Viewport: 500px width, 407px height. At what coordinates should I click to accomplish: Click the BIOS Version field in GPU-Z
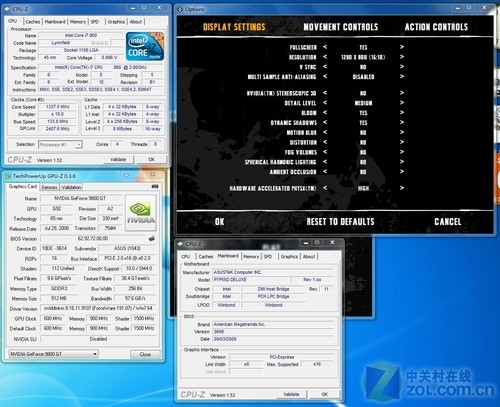[93, 238]
